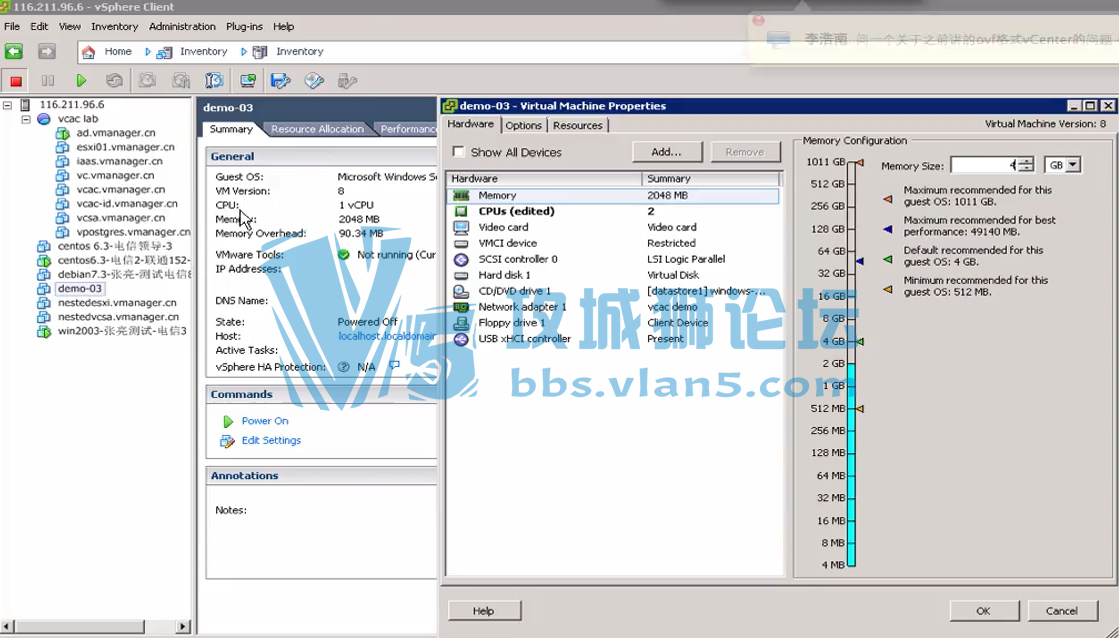Click the OK button in VM Properties

point(983,611)
